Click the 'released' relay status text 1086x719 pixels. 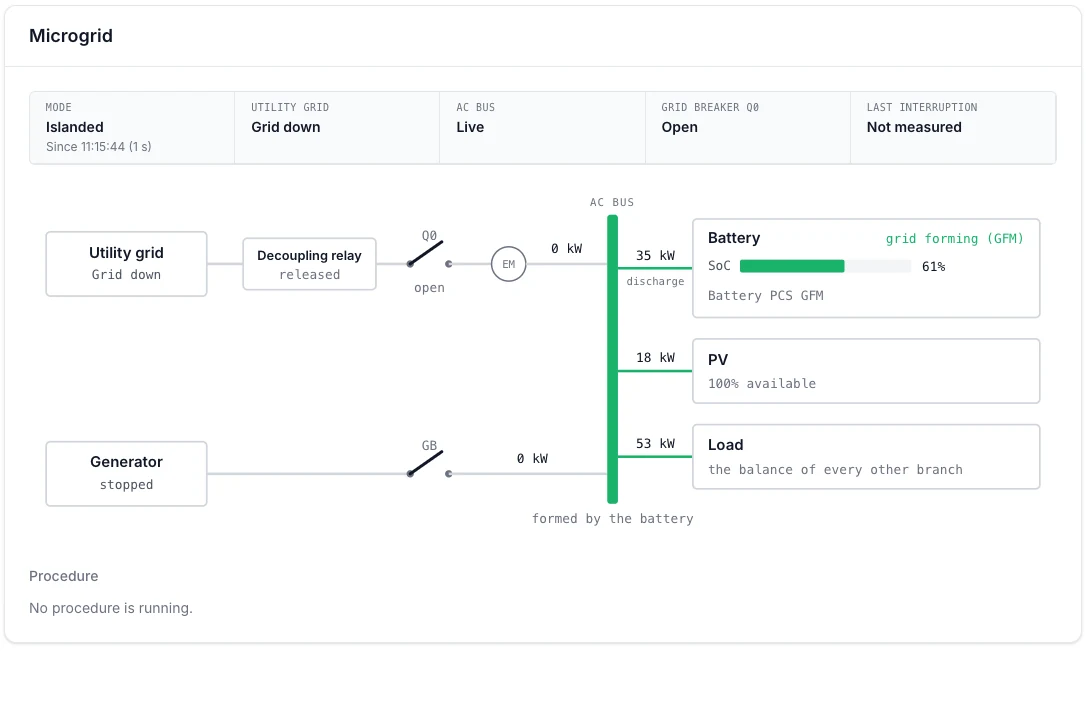(310, 275)
